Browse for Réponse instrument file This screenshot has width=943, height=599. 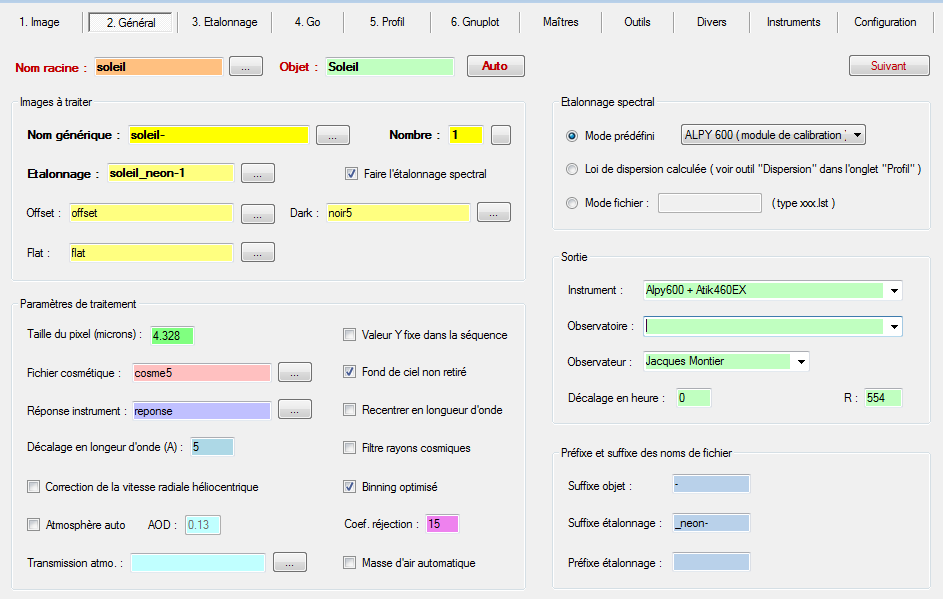pyautogui.click(x=294, y=410)
